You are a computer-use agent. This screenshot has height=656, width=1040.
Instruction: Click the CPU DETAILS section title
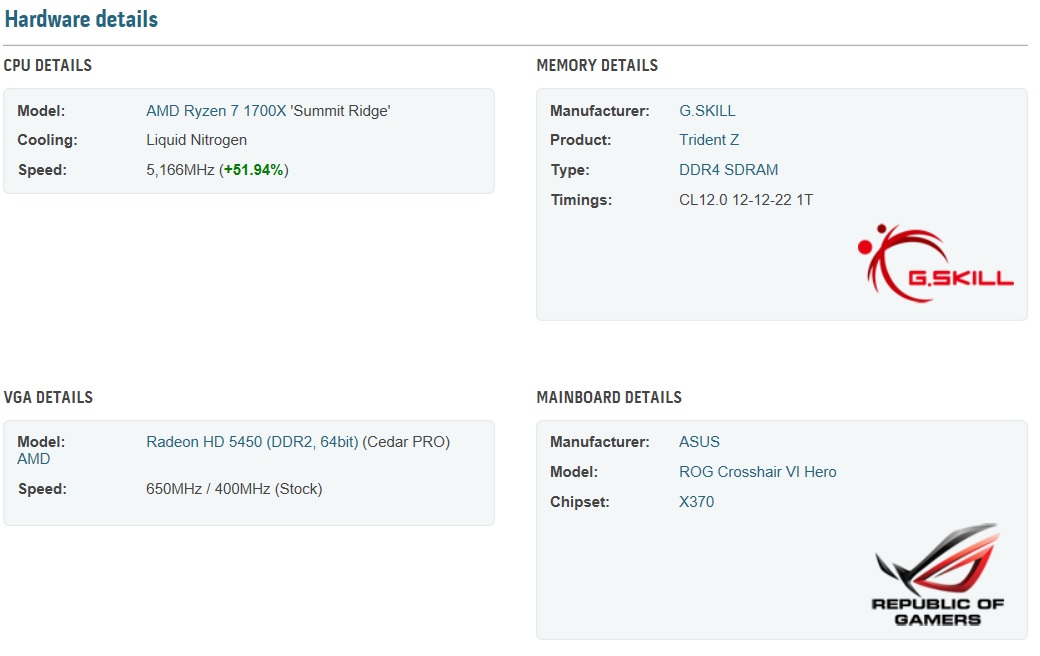pos(48,65)
